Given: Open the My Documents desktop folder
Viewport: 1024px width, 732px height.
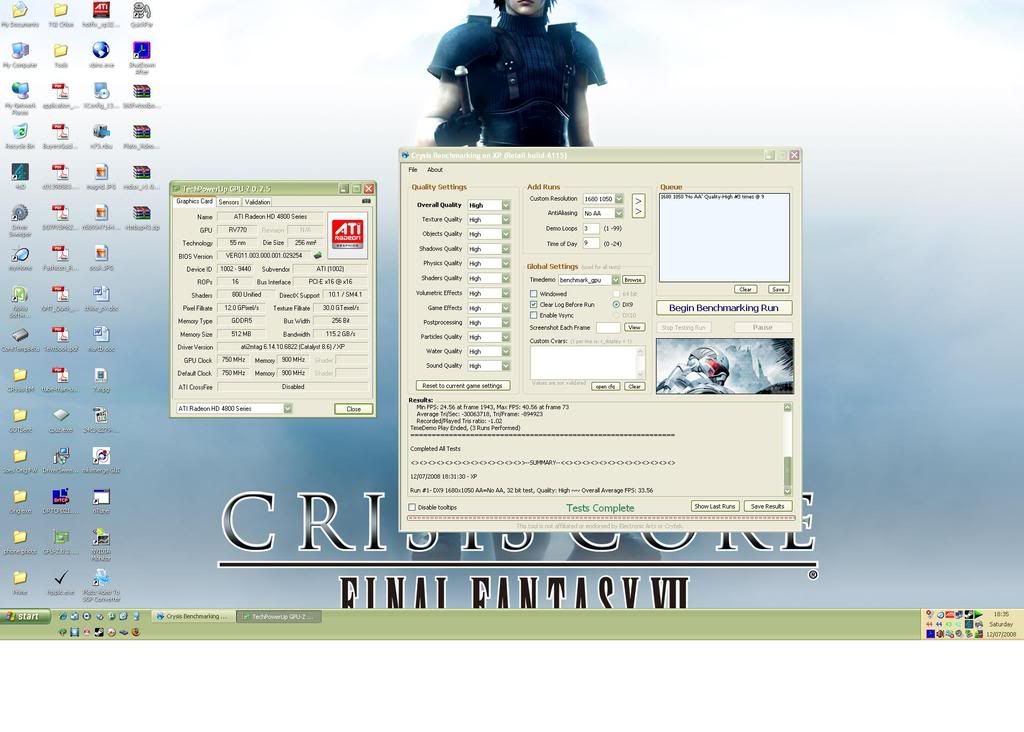Looking at the screenshot, I should [19, 10].
